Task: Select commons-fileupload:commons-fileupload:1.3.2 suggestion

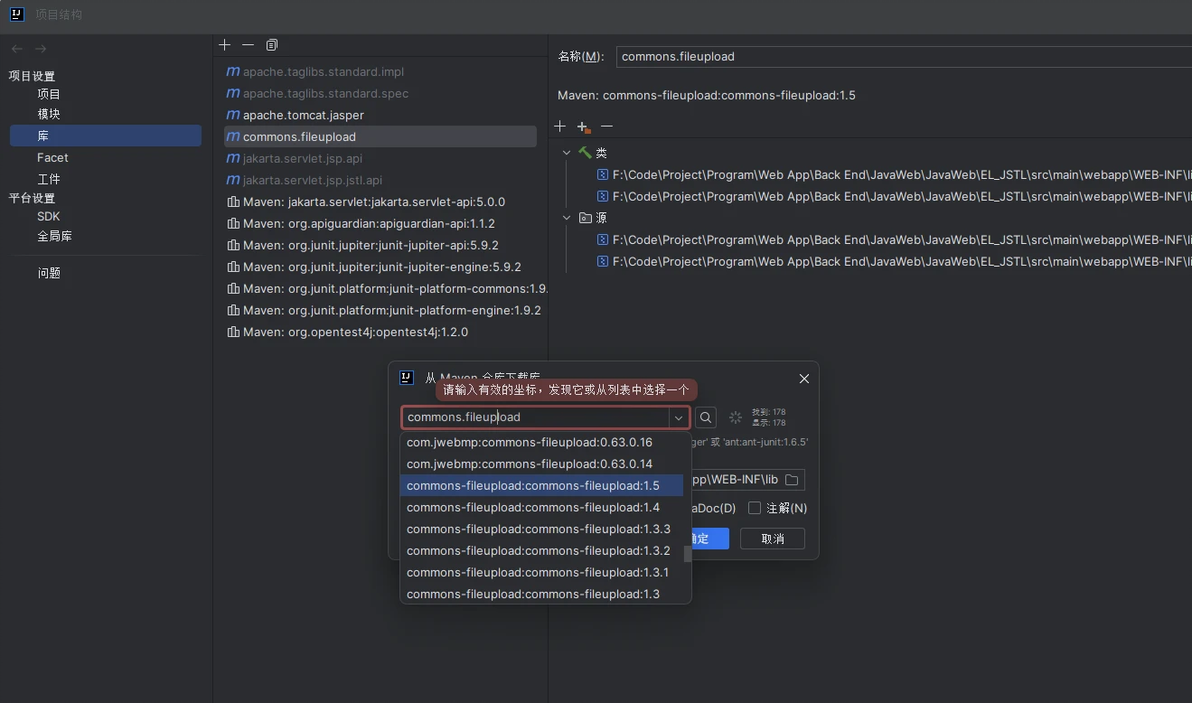Action: 542,551
